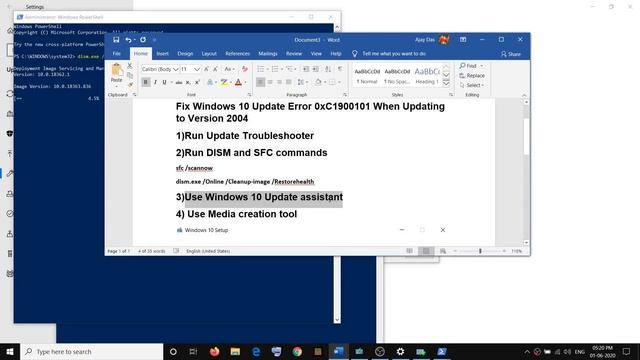Save the Word document with the floppy icon

point(116,40)
